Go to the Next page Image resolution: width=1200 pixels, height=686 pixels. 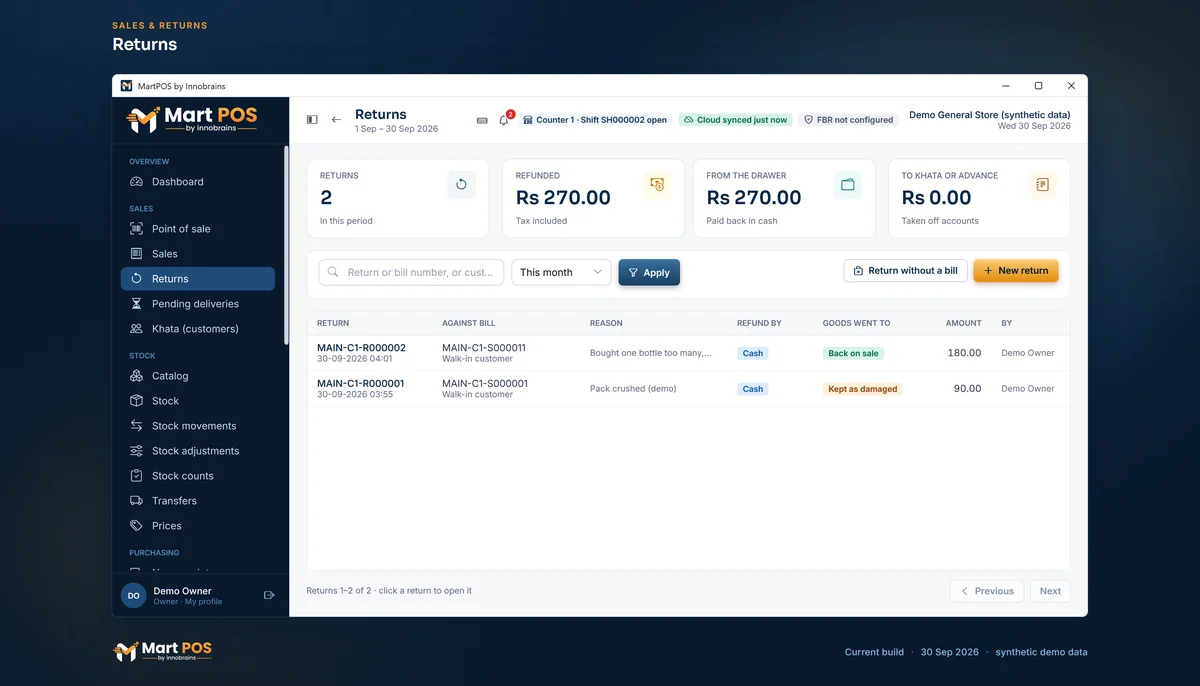[x=1050, y=591]
